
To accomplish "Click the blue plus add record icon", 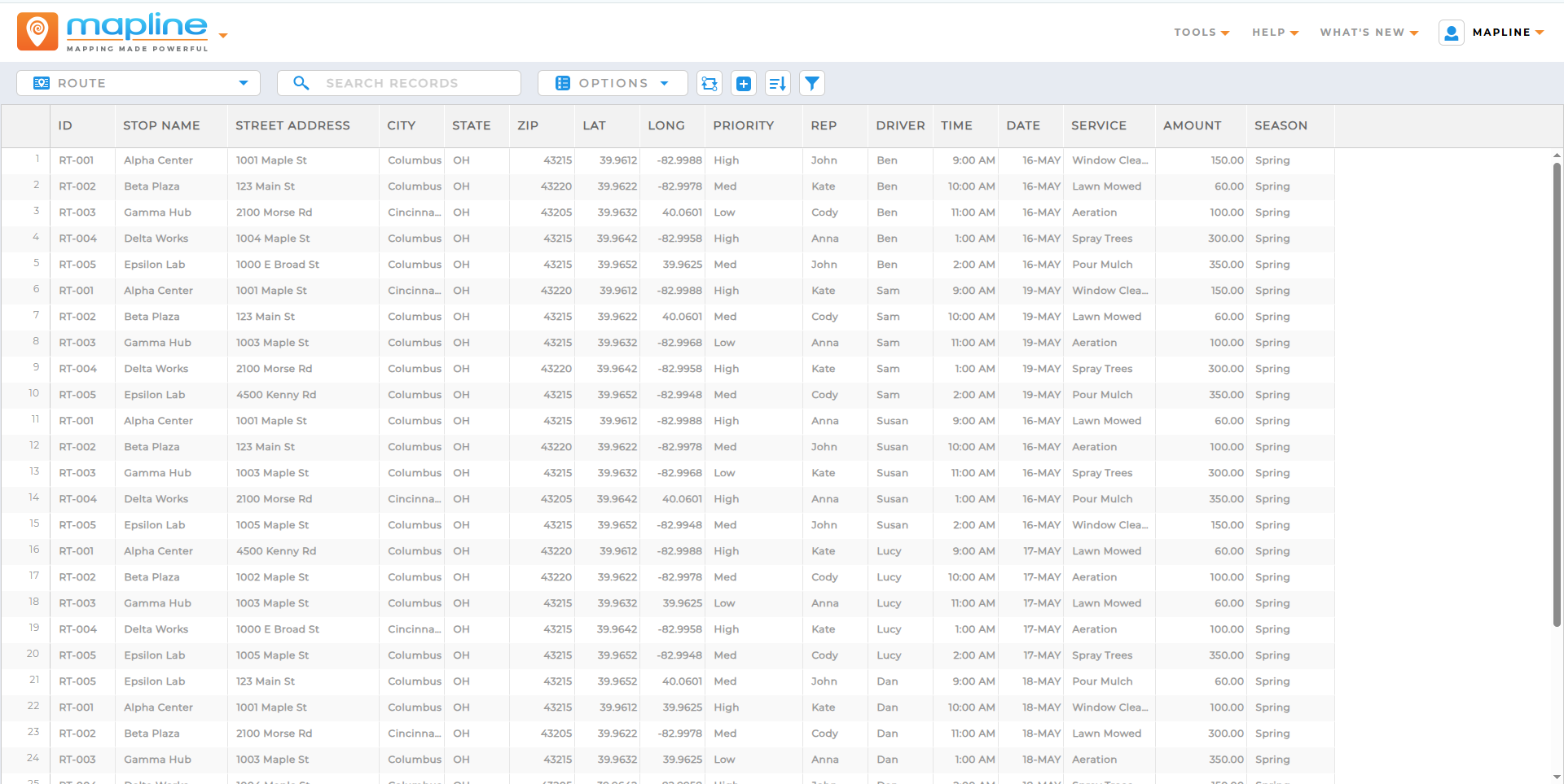I will pyautogui.click(x=743, y=82).
